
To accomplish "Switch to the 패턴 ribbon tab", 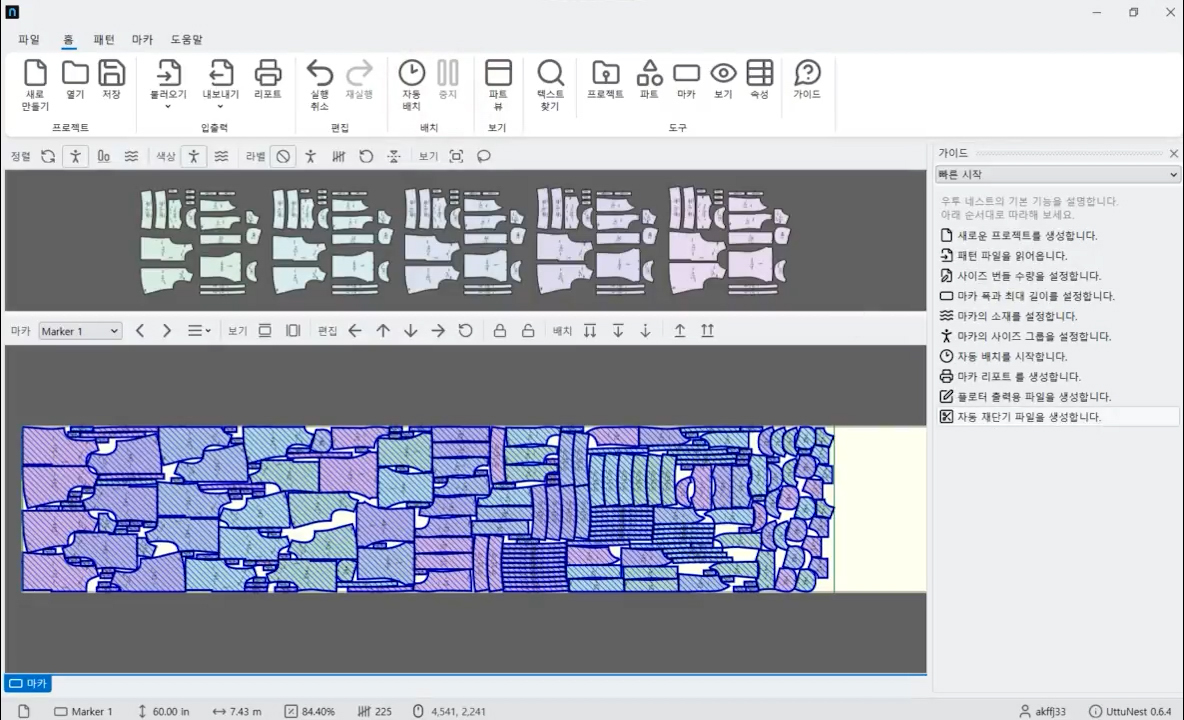I will pos(104,40).
